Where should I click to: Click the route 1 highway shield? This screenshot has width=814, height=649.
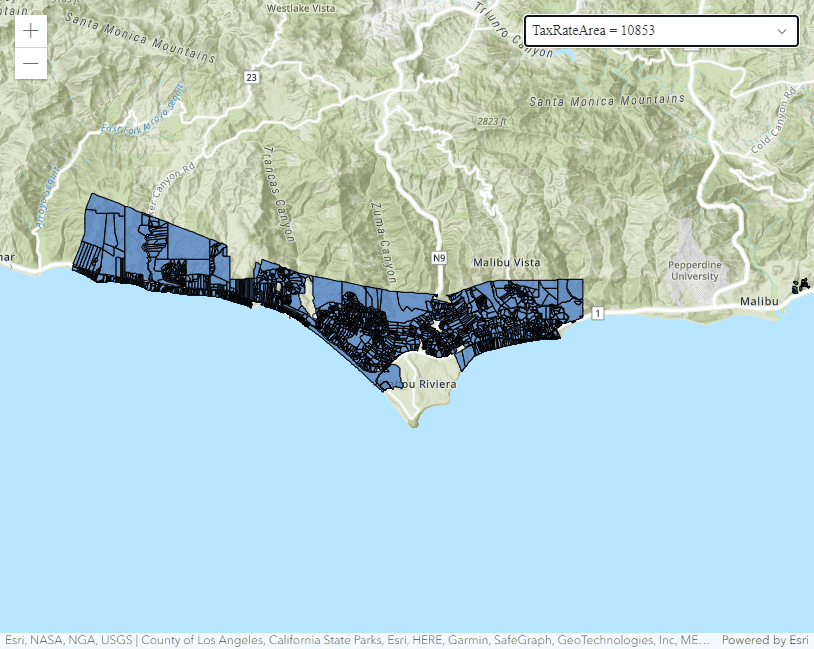(598, 314)
